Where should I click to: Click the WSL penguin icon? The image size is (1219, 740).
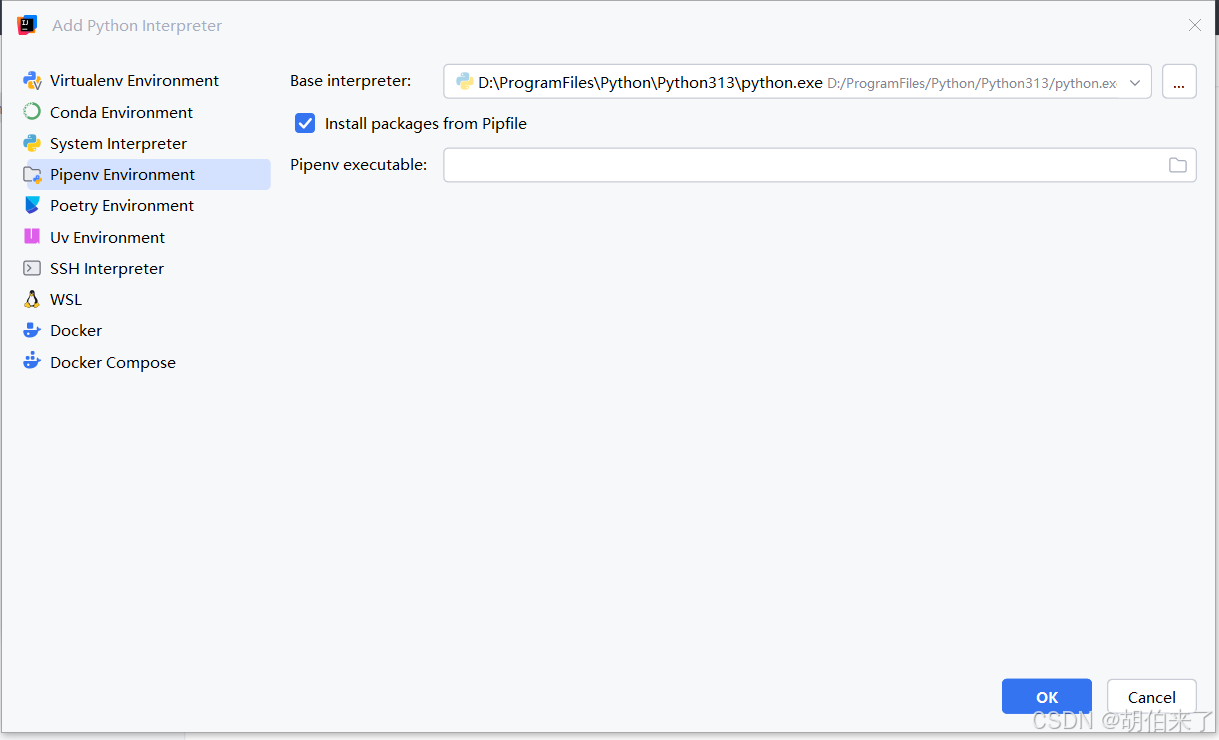[32, 299]
